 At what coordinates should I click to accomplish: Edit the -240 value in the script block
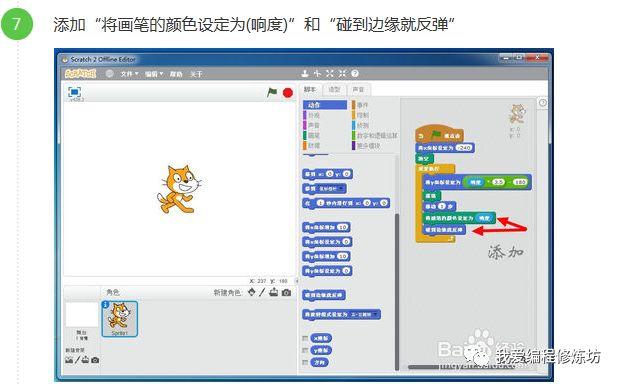[x=464, y=148]
